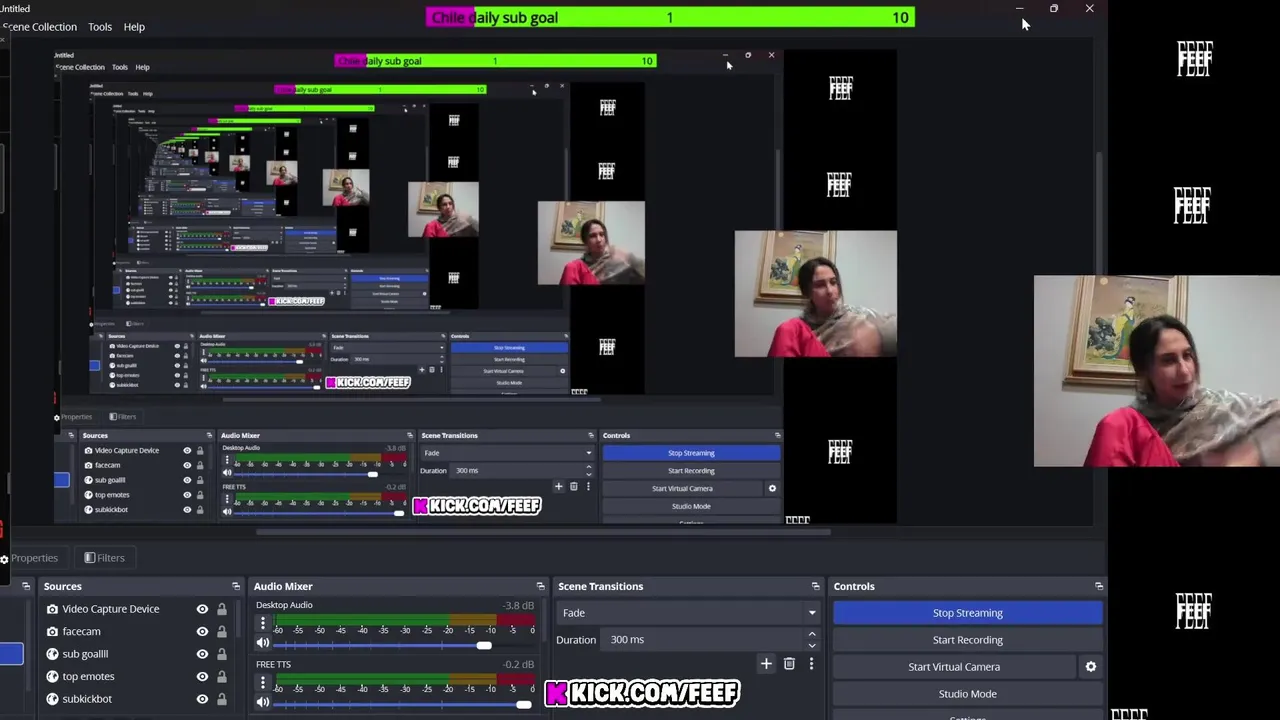Screen dimensions: 1280x720
Task: Open FREE TTS three-dot options menu
Action: pos(263,683)
